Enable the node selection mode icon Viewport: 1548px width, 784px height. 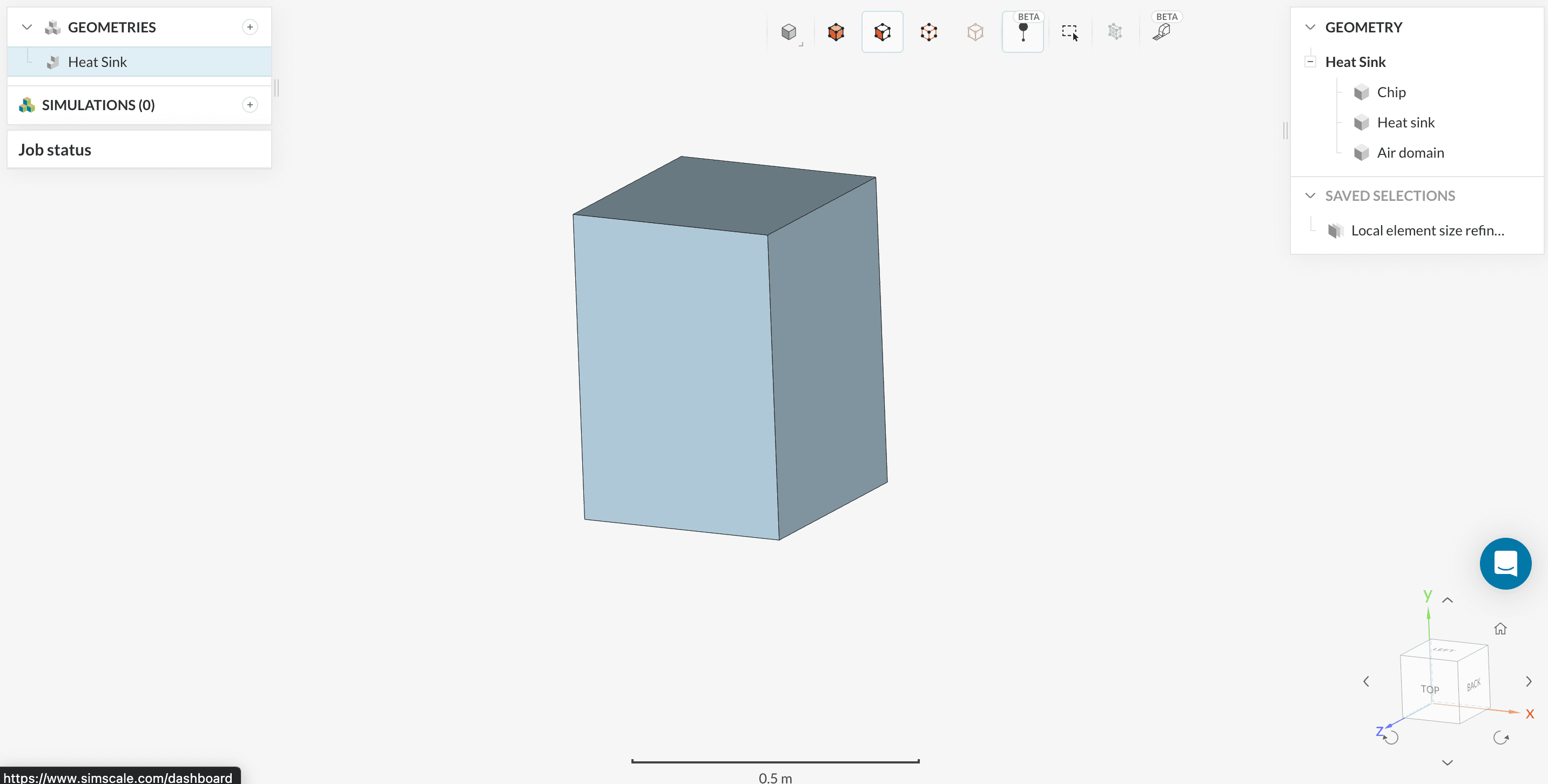click(x=975, y=32)
